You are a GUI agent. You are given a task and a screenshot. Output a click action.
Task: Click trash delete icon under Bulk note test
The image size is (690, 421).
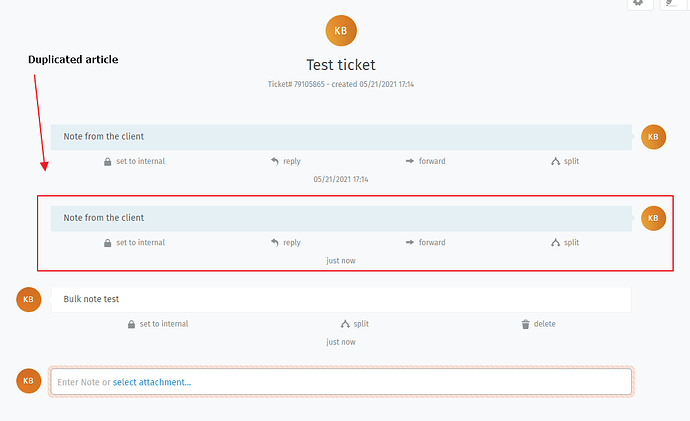coord(525,324)
